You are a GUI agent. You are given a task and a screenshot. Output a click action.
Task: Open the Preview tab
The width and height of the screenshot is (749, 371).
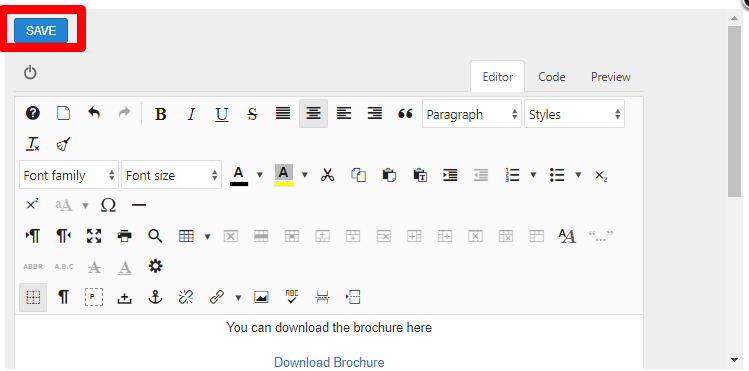click(610, 76)
